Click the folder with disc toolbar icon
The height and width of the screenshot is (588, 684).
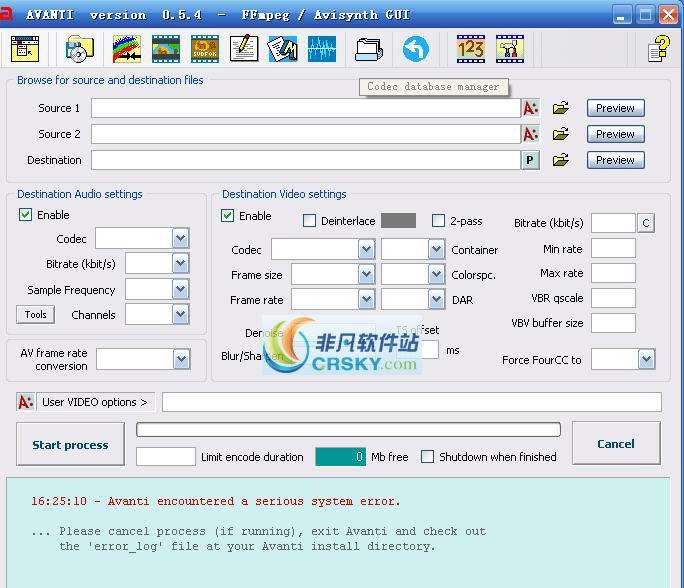click(79, 49)
